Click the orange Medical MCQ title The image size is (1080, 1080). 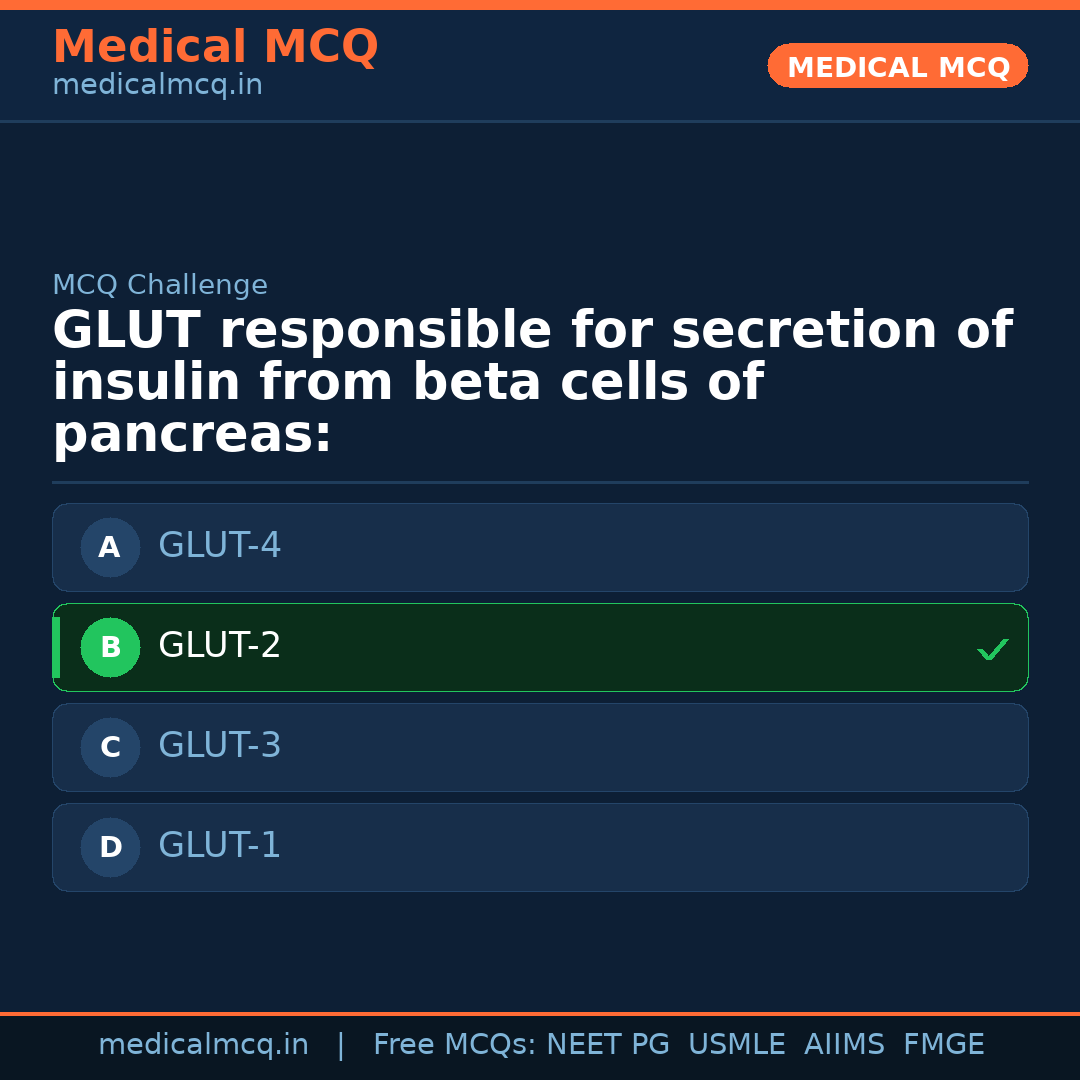(x=215, y=47)
